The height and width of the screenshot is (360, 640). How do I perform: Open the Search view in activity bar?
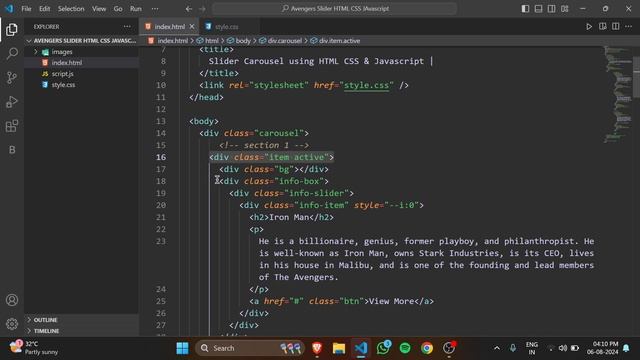coord(12,53)
